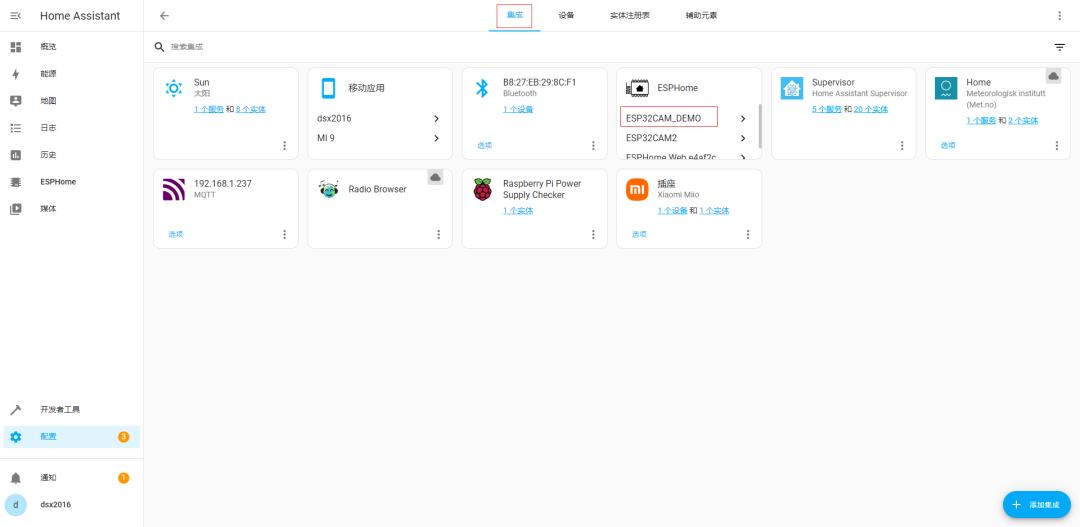1080x527 pixels.
Task: Expand ESP32CAM2 entry chevron
Action: [x=743, y=138]
